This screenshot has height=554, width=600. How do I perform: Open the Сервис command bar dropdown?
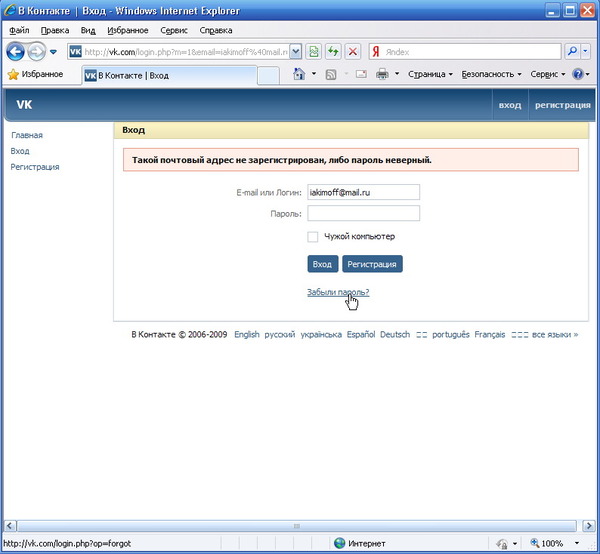548,74
